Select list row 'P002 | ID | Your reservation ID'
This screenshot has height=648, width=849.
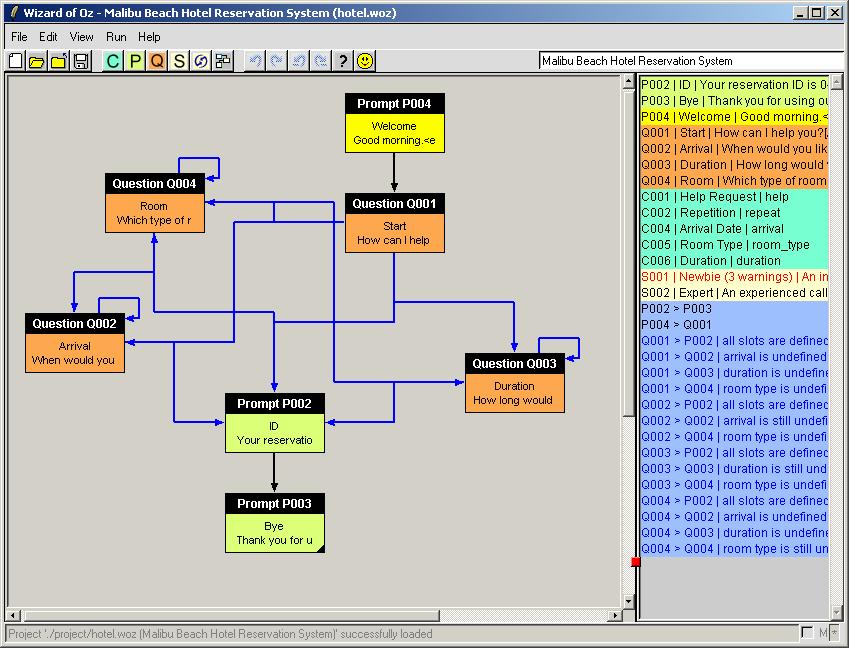coord(734,84)
